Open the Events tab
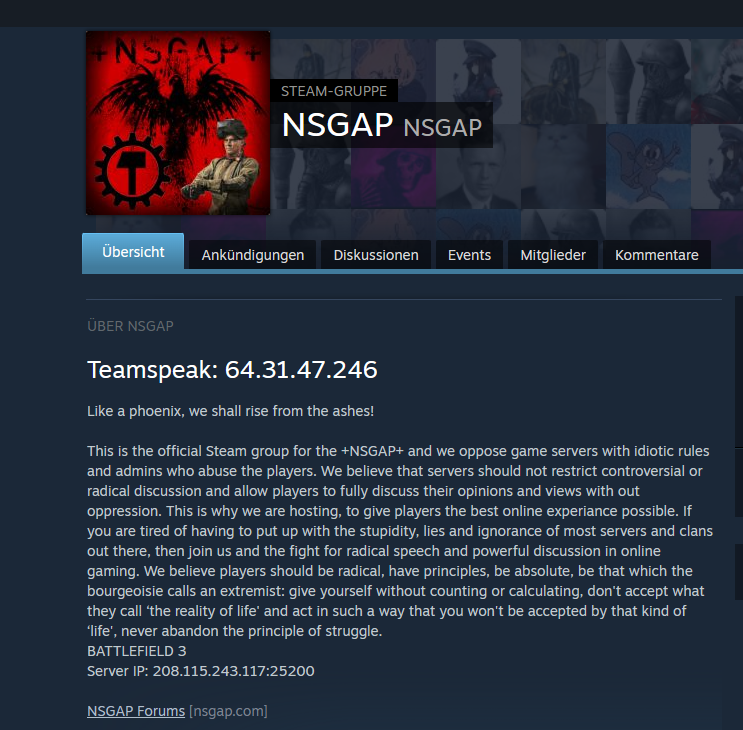This screenshot has width=743, height=730. coord(469,255)
